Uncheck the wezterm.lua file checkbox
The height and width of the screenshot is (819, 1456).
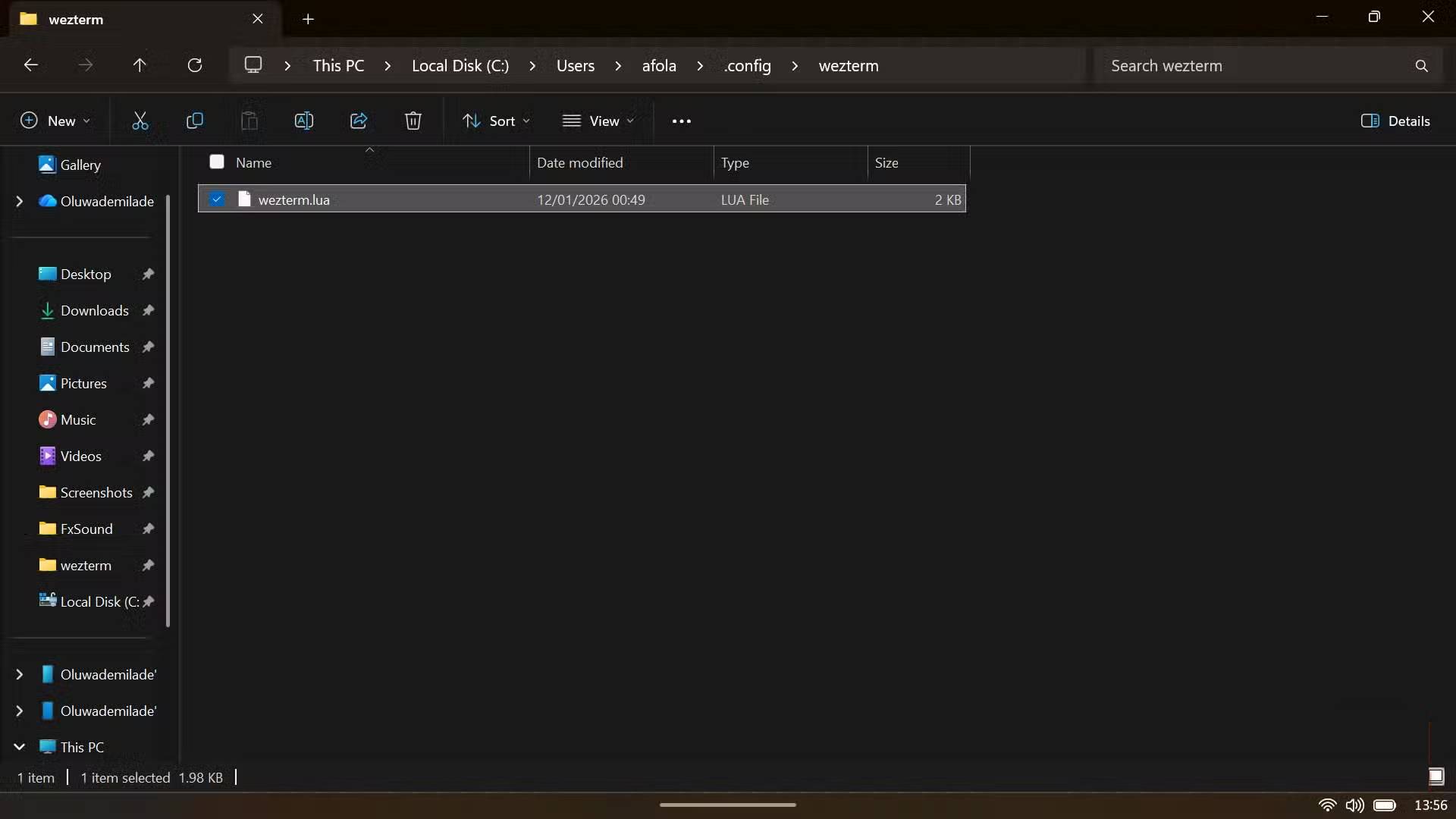(x=217, y=199)
